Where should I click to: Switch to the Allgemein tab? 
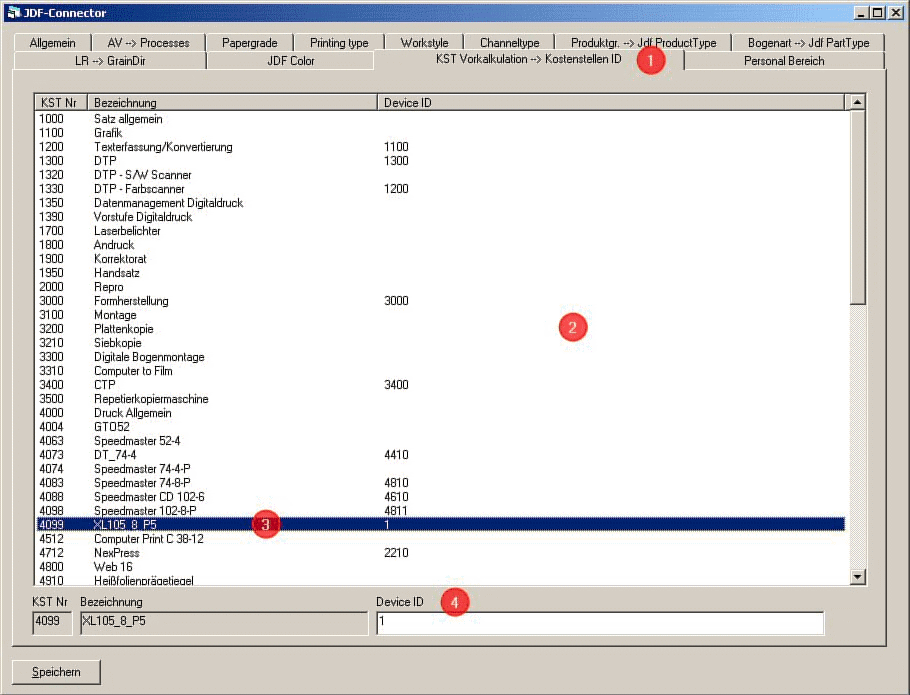click(52, 42)
